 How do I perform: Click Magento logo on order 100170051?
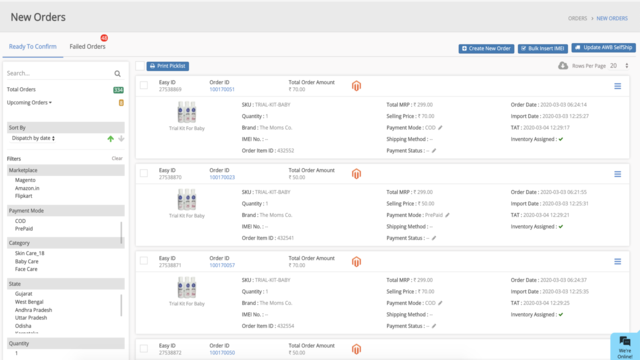pos(356,86)
